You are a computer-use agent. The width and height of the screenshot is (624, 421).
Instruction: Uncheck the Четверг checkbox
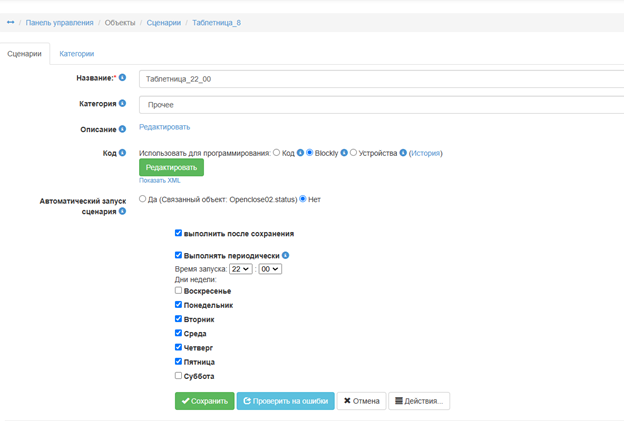[178, 347]
